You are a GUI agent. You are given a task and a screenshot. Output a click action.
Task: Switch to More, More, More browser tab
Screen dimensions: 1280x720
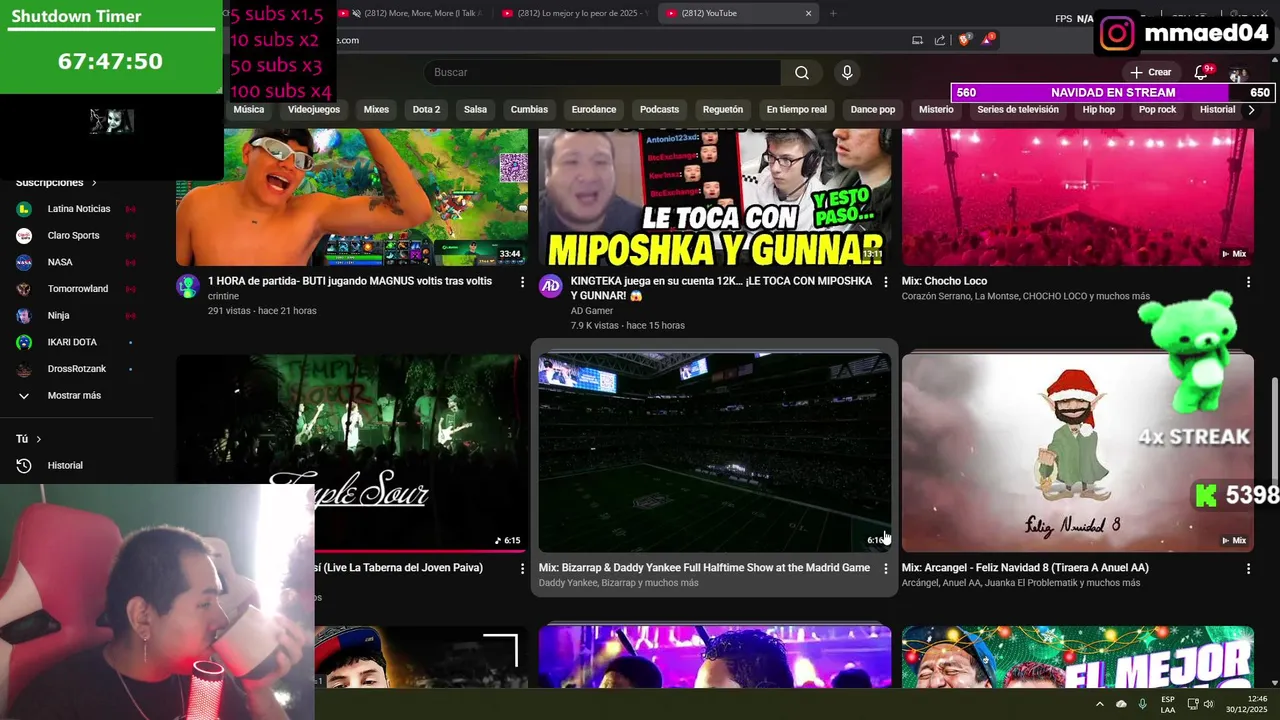point(410,13)
